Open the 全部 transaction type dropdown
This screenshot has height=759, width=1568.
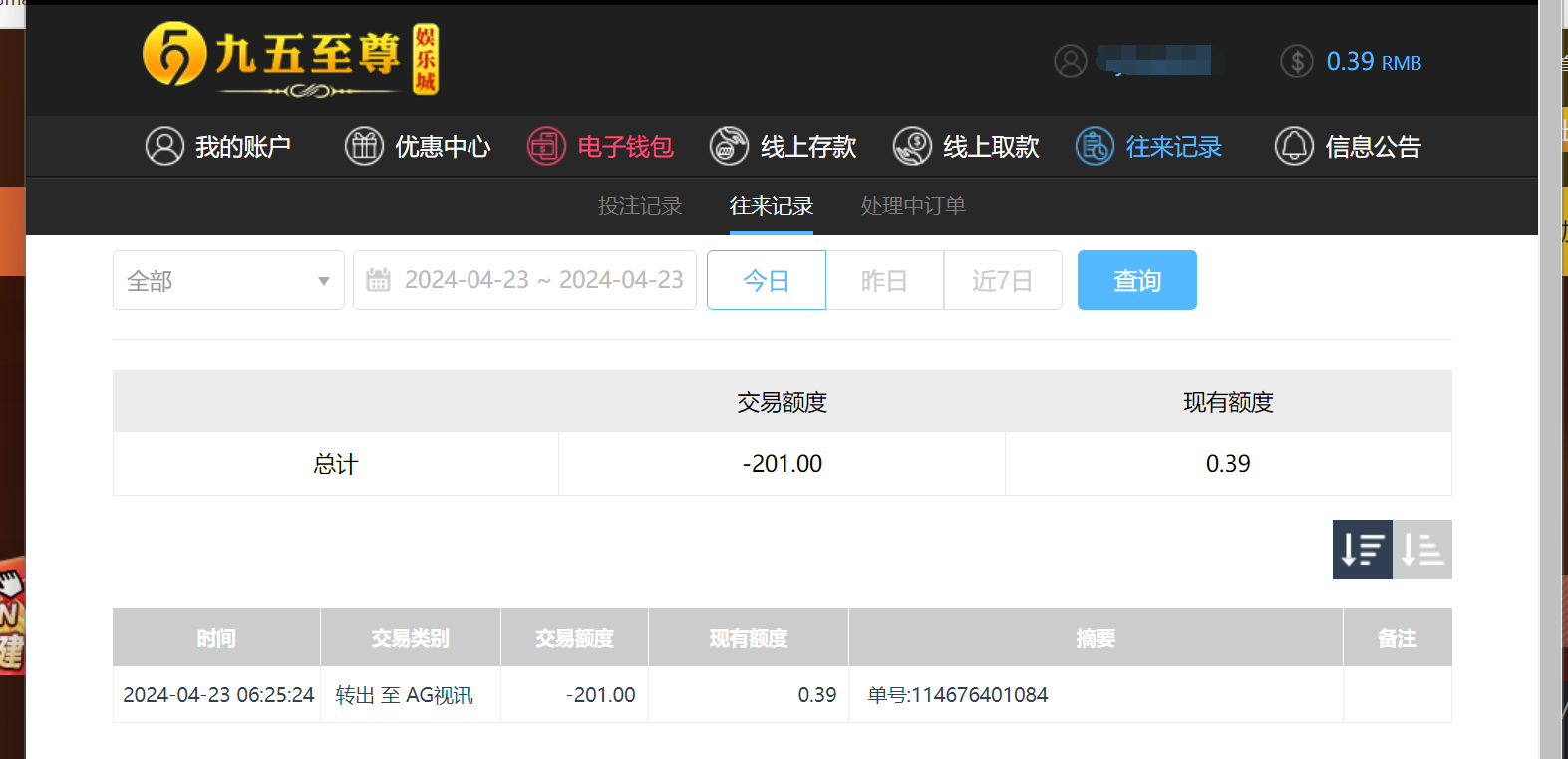[x=228, y=280]
